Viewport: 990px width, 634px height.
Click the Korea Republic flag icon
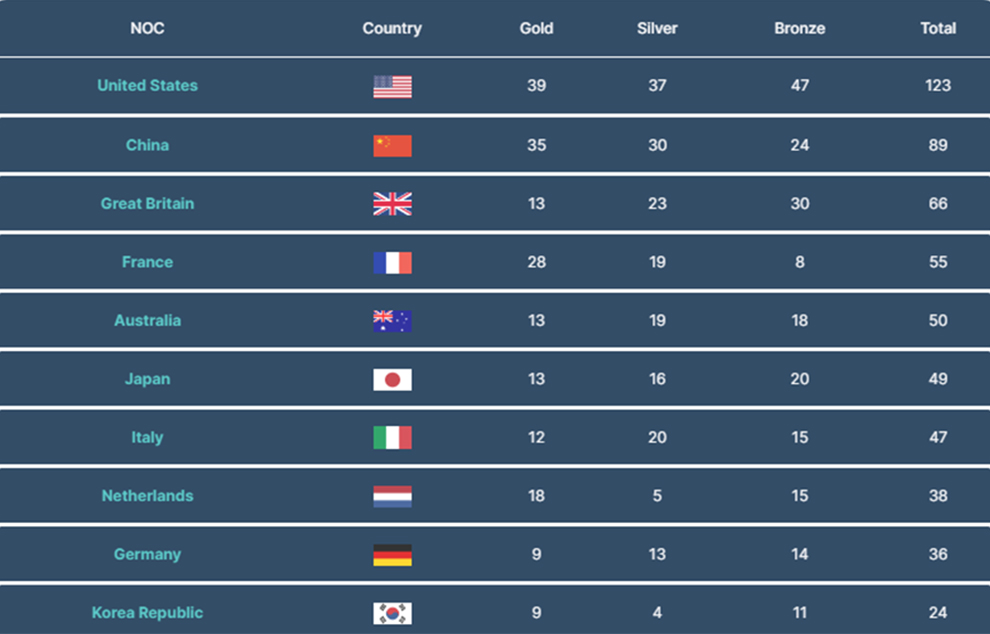pos(392,613)
